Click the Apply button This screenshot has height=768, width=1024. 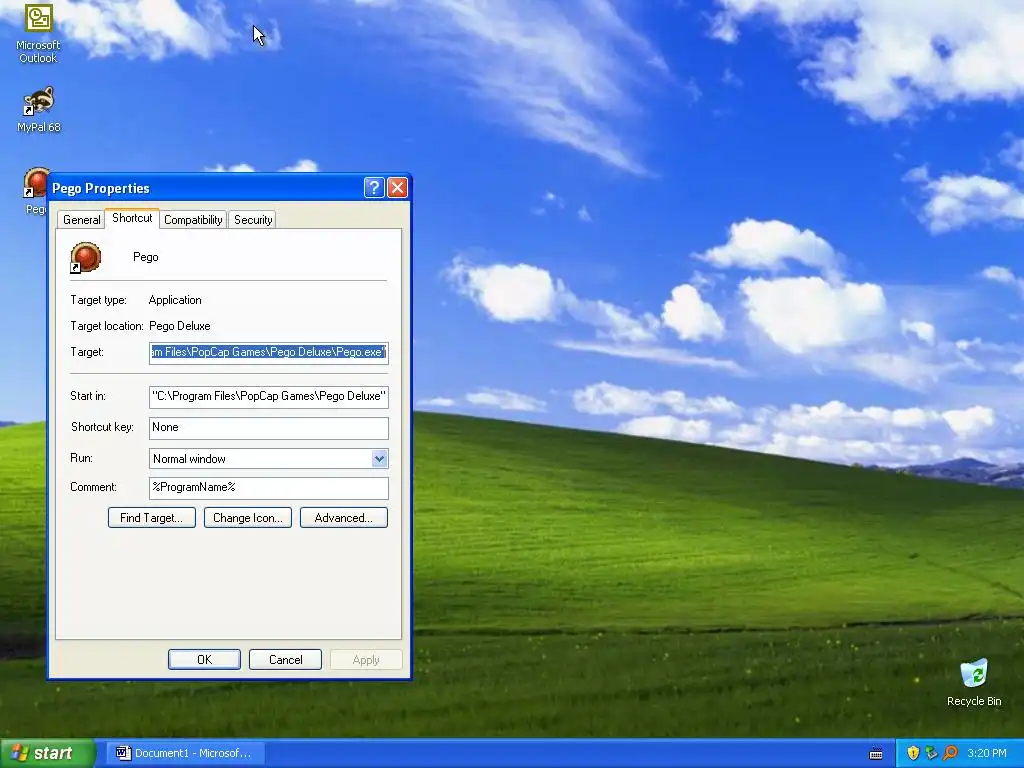[366, 660]
